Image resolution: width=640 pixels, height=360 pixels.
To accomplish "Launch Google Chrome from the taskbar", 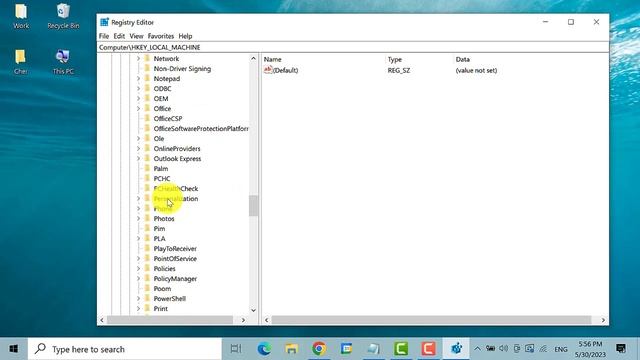I will point(319,349).
